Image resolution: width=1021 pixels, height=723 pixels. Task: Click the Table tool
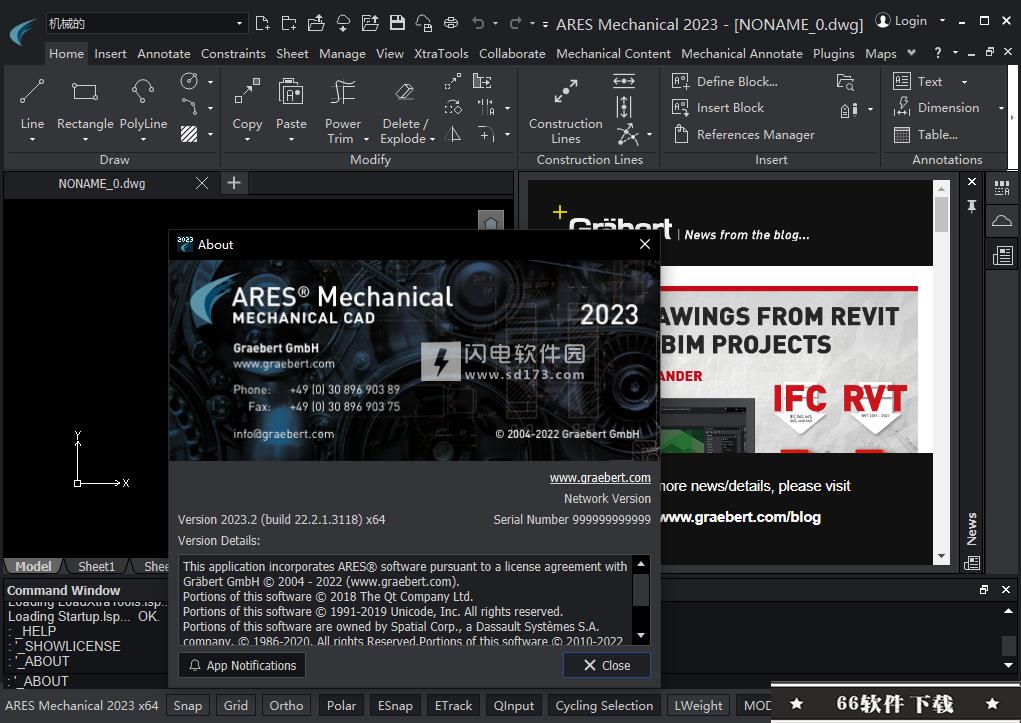tap(925, 134)
